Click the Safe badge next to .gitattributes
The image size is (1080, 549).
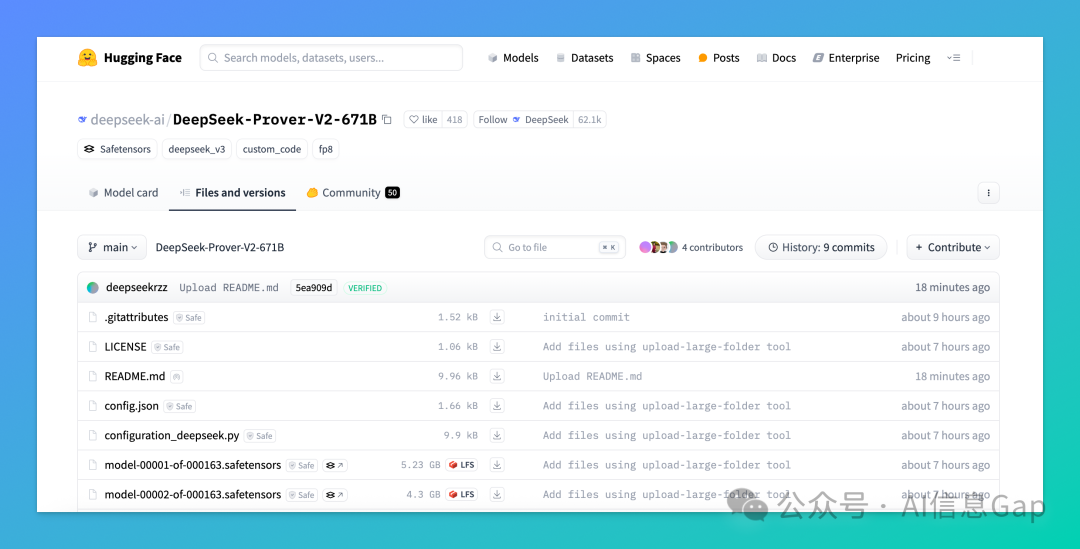click(189, 318)
